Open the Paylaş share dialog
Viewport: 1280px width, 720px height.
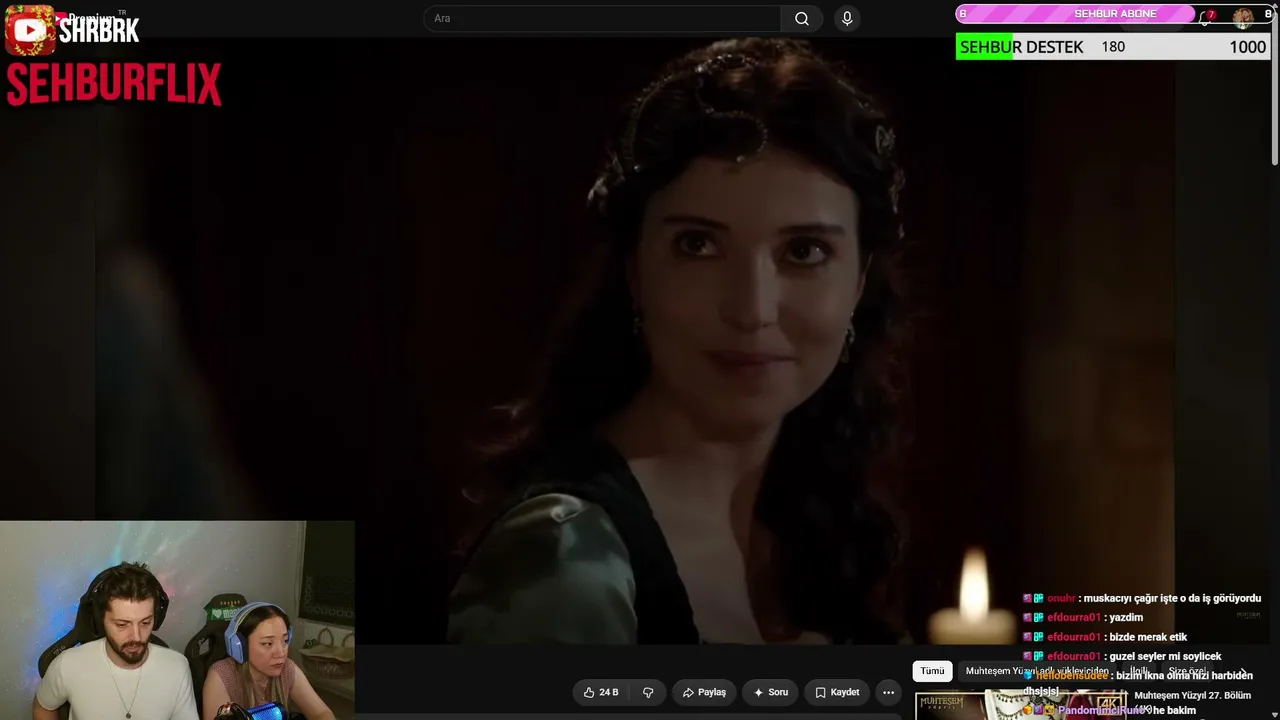704,692
